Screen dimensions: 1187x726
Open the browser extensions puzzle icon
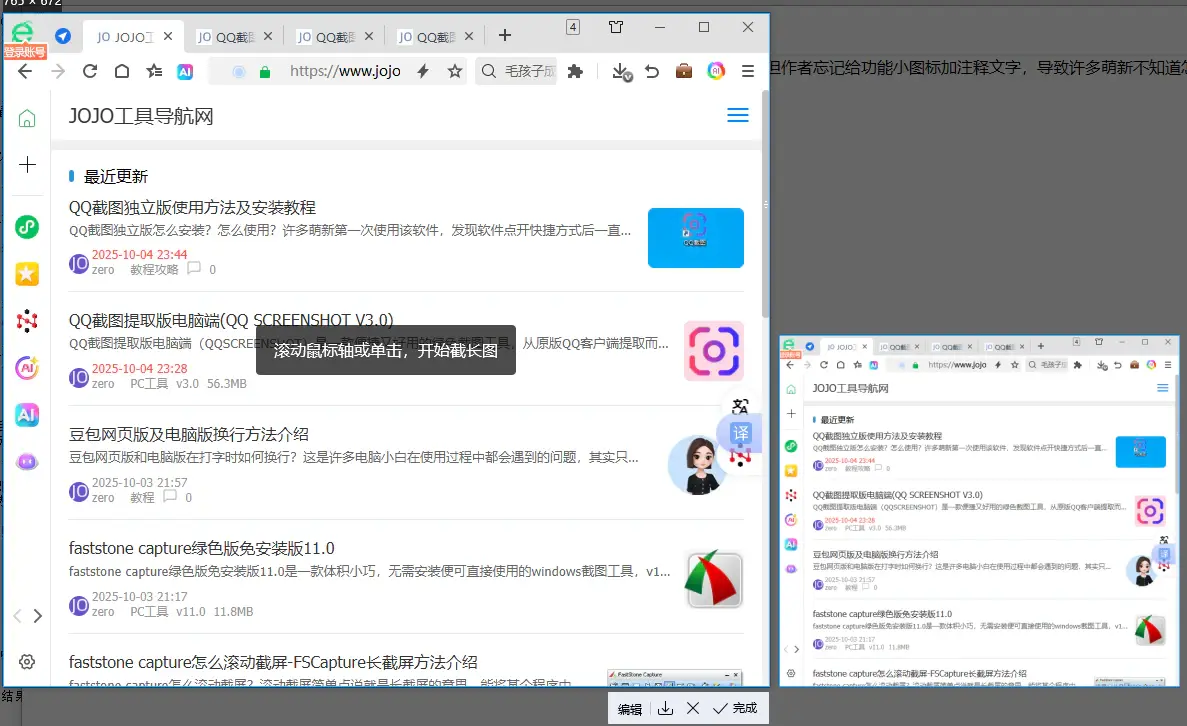[x=575, y=71]
